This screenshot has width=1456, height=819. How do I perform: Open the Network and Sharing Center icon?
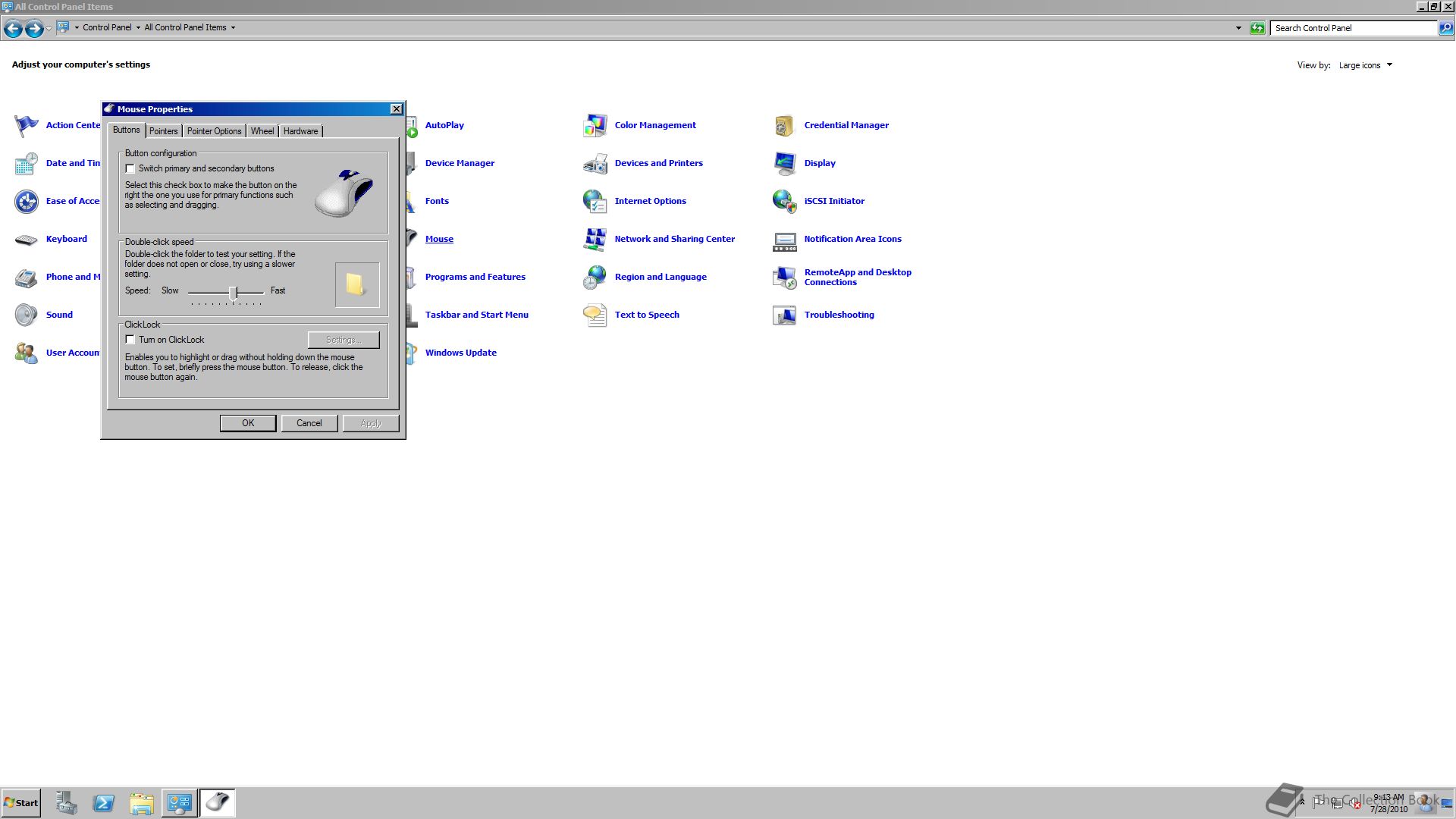pos(595,239)
